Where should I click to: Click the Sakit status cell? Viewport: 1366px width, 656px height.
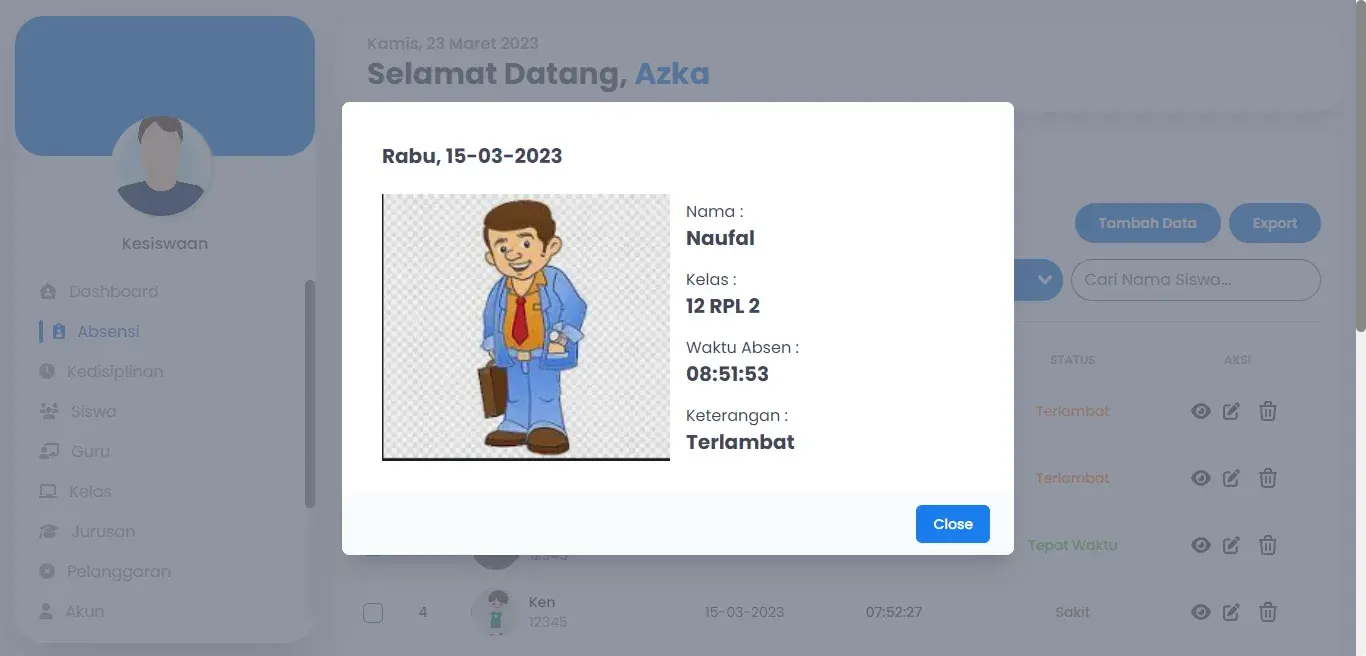(1072, 612)
